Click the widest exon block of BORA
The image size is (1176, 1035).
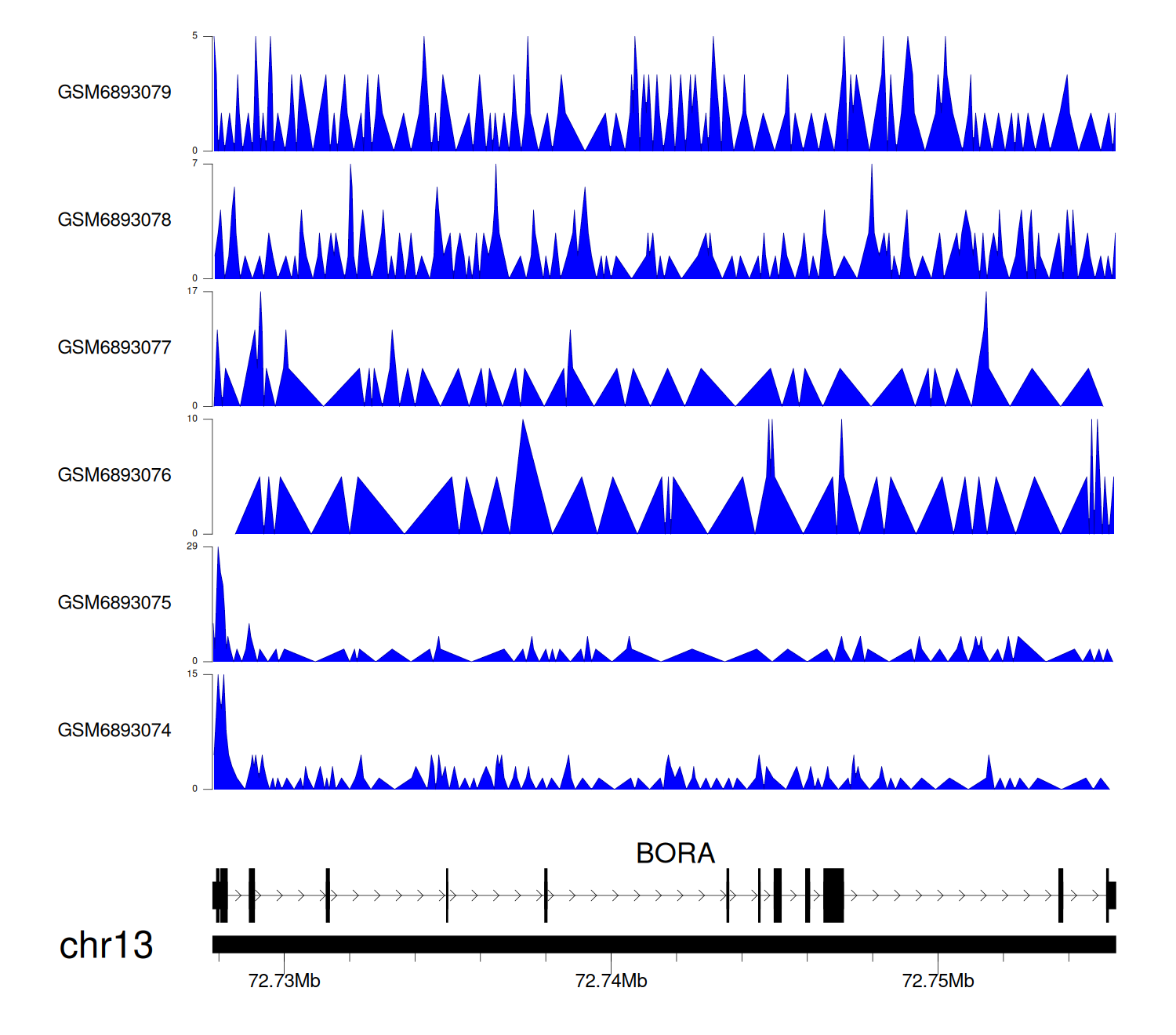(833, 895)
